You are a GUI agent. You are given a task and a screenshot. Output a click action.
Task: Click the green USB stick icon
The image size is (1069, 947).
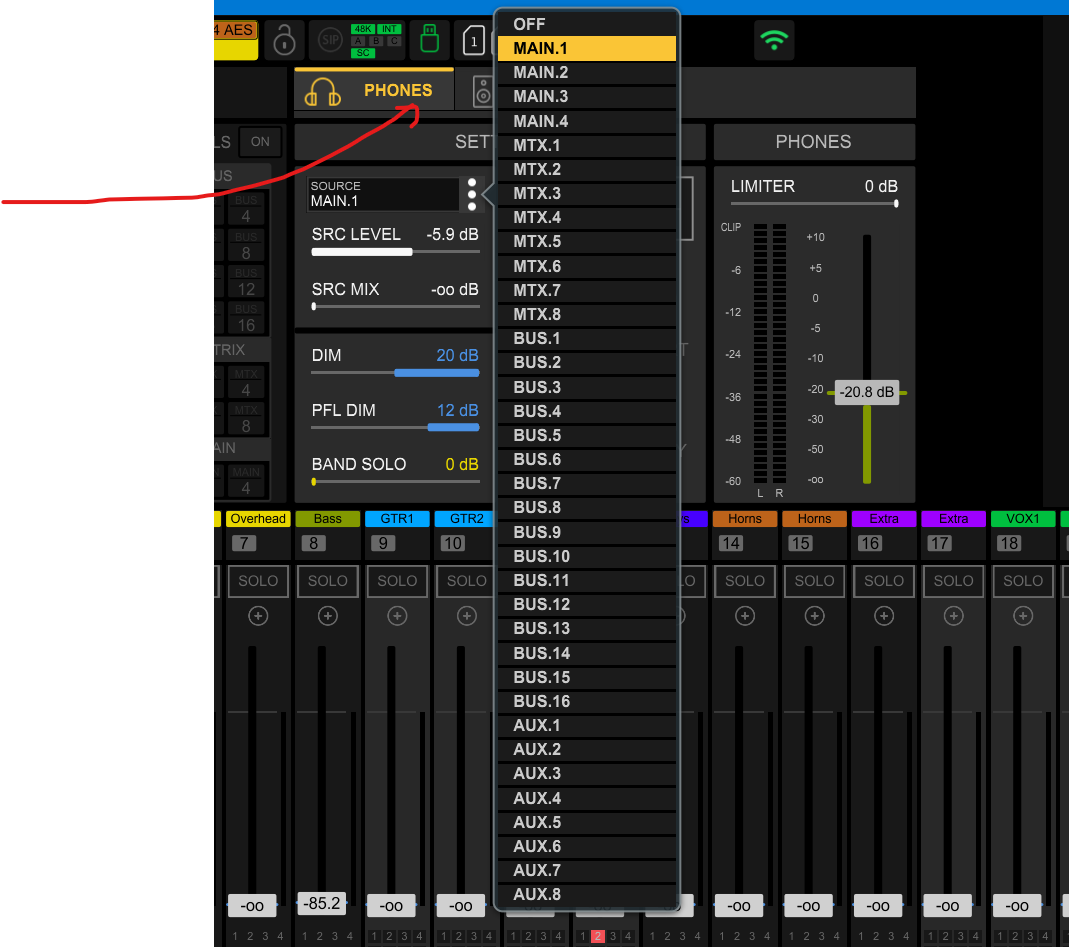point(430,39)
